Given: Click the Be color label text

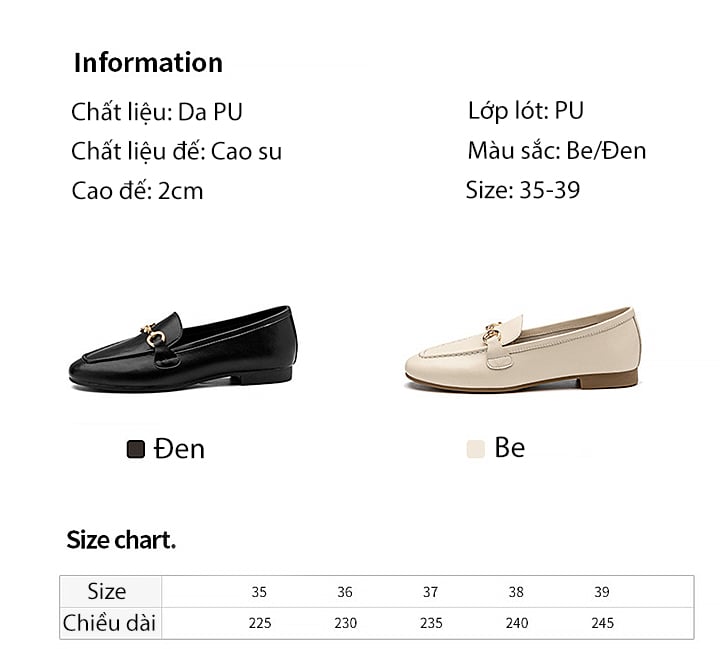Looking at the screenshot, I should coord(509,448).
